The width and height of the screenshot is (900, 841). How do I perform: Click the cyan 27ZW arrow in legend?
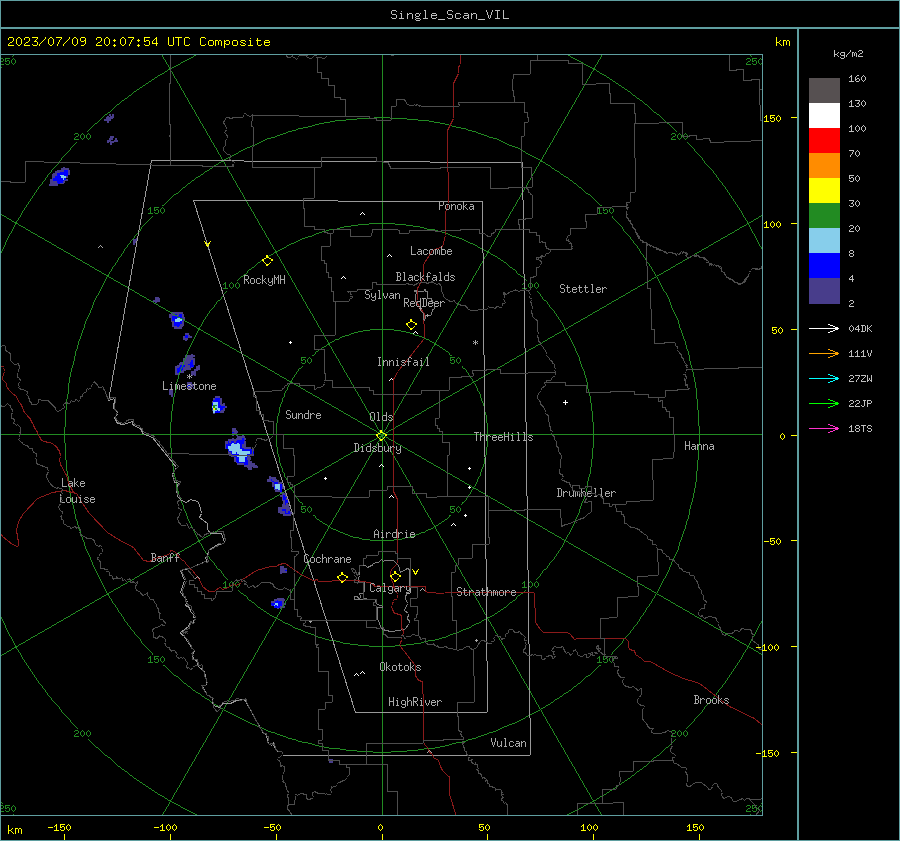point(824,378)
